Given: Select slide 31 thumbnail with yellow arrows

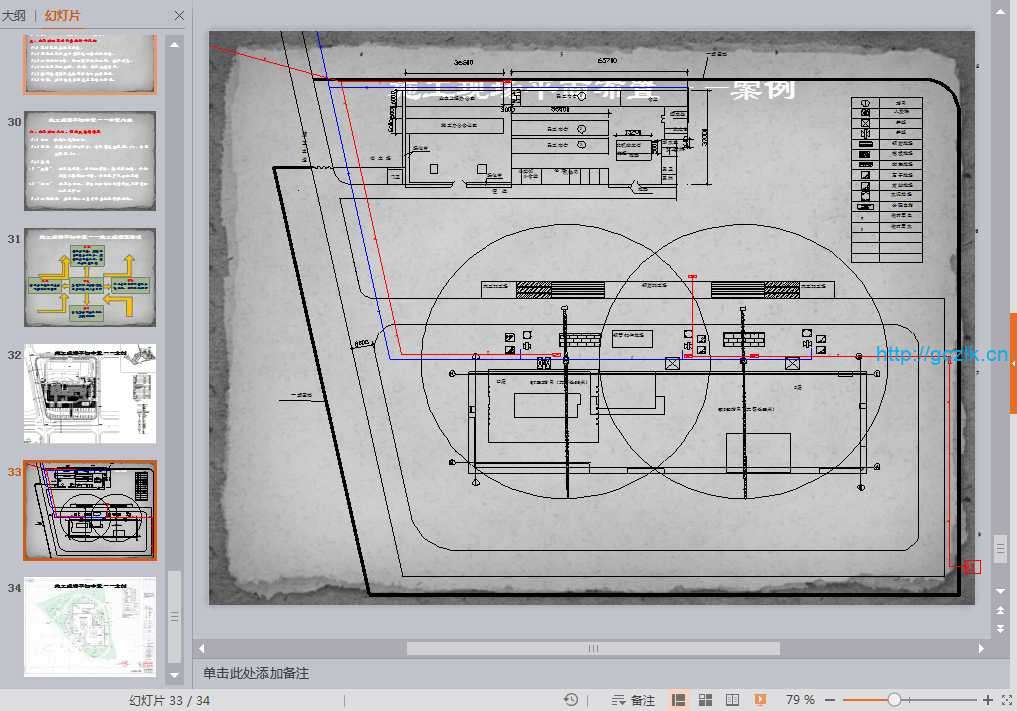Looking at the screenshot, I should 90,277.
